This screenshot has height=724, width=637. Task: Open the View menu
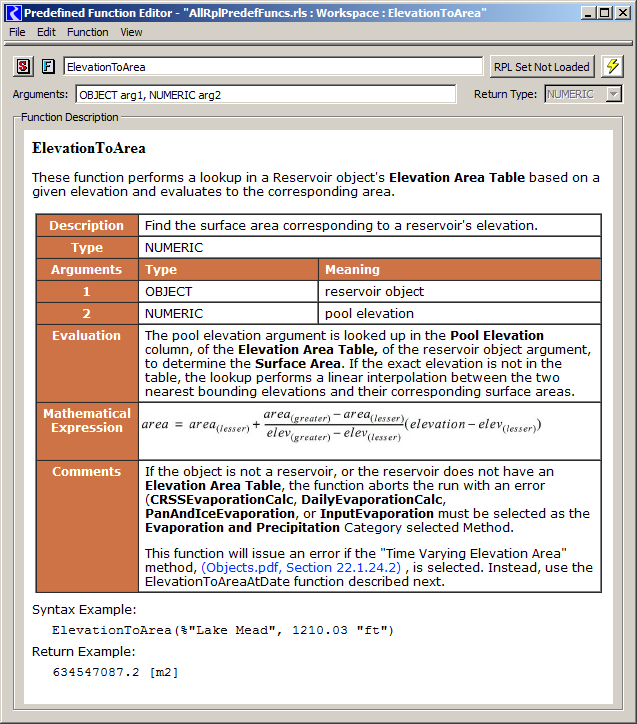[x=131, y=32]
